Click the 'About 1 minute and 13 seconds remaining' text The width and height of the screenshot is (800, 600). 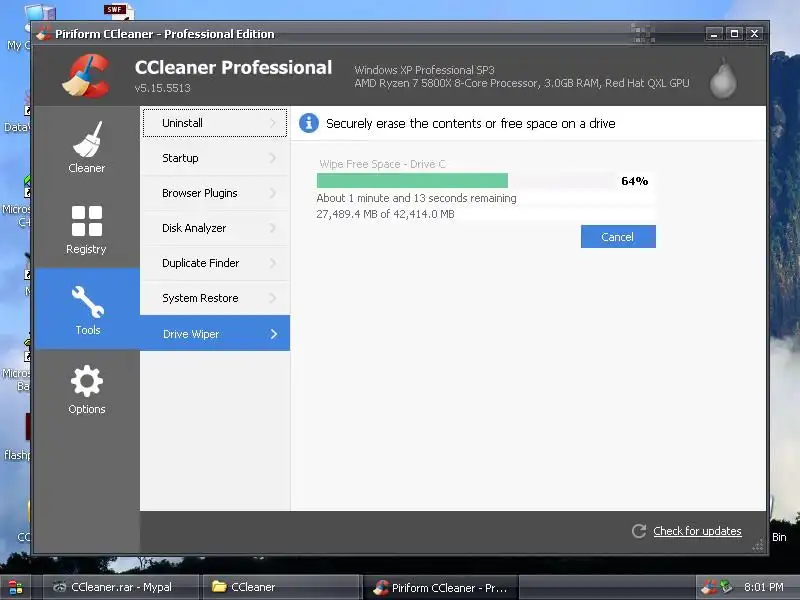[416, 198]
